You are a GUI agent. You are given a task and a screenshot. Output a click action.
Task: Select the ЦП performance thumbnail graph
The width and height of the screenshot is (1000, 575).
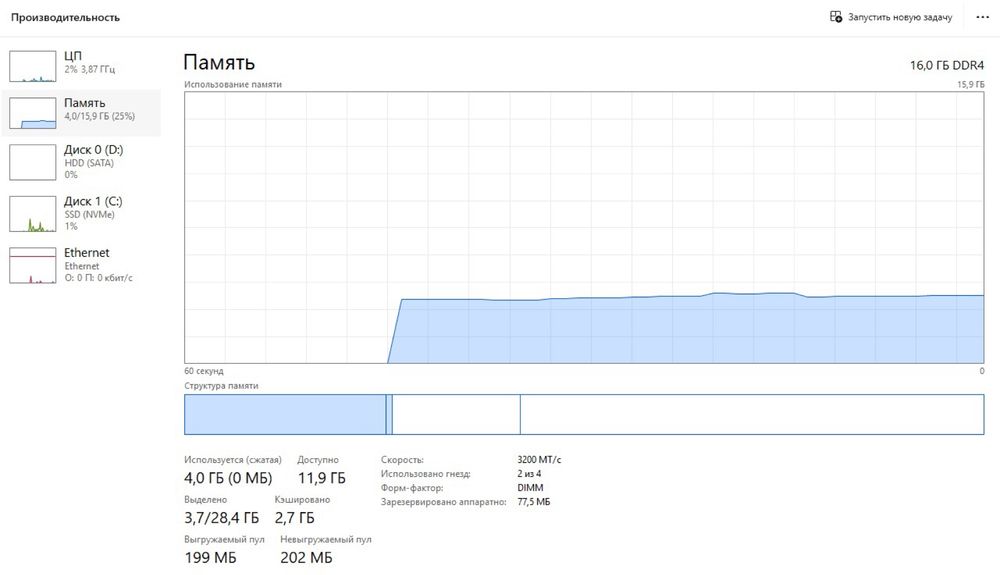tap(33, 66)
